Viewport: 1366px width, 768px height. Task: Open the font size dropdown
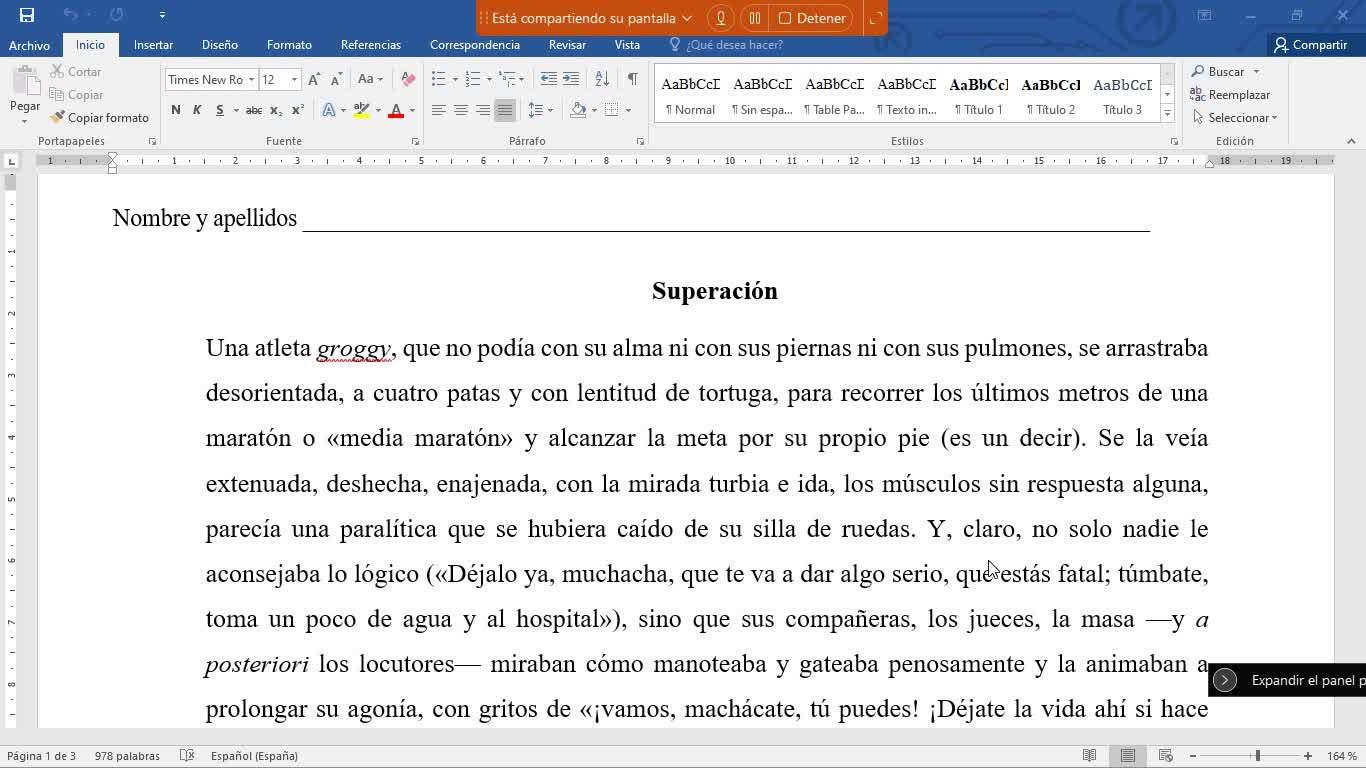[294, 80]
